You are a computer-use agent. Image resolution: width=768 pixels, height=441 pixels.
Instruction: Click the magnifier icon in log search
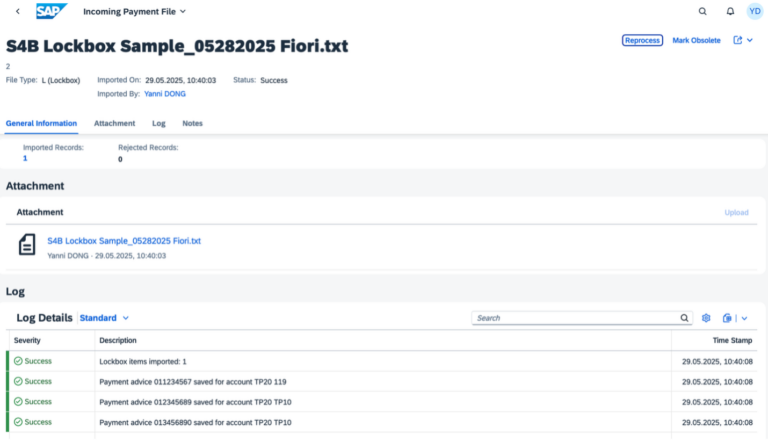coord(684,318)
